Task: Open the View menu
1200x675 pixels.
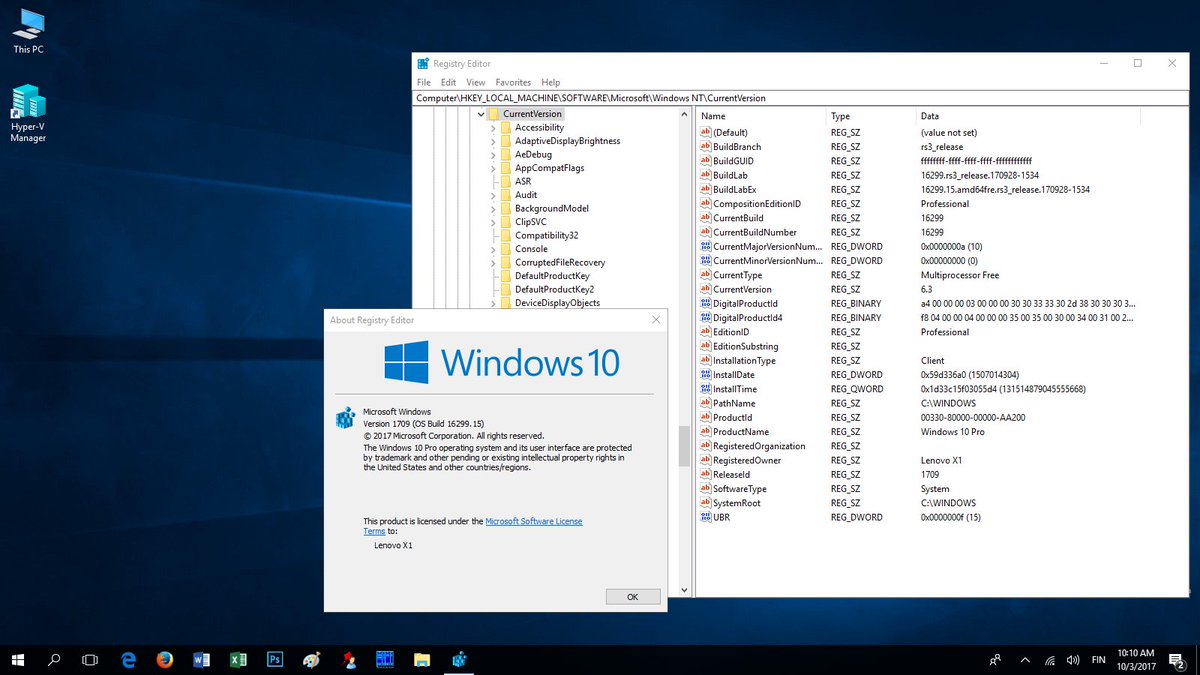Action: click(476, 82)
